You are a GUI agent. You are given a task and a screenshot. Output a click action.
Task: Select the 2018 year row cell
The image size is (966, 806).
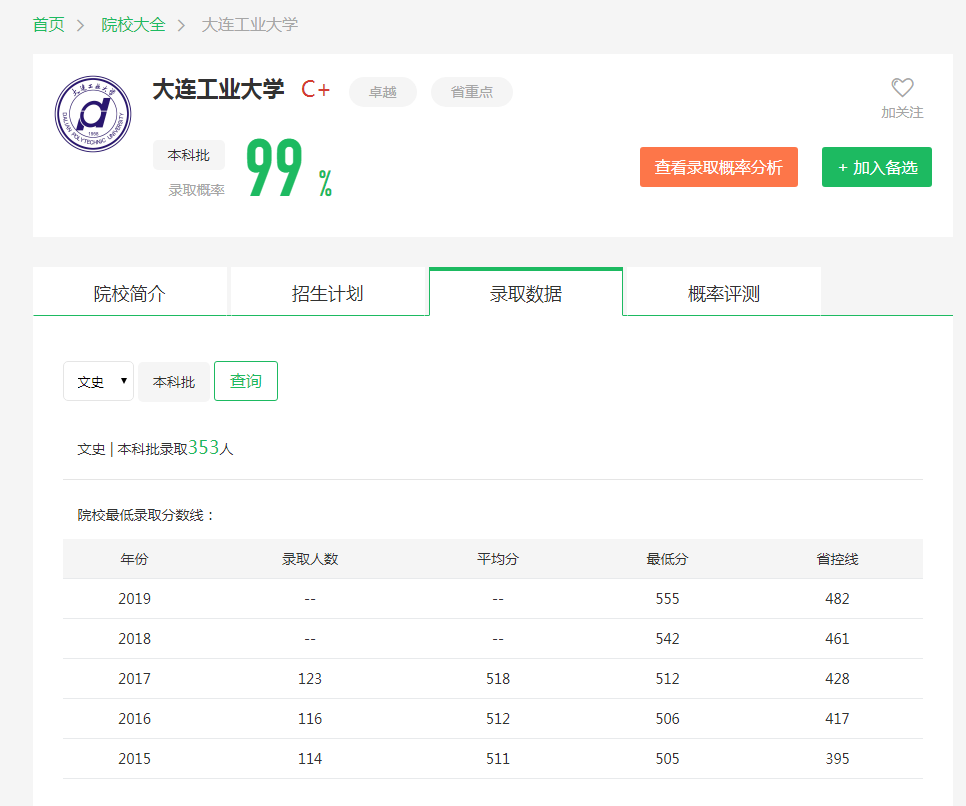point(134,638)
